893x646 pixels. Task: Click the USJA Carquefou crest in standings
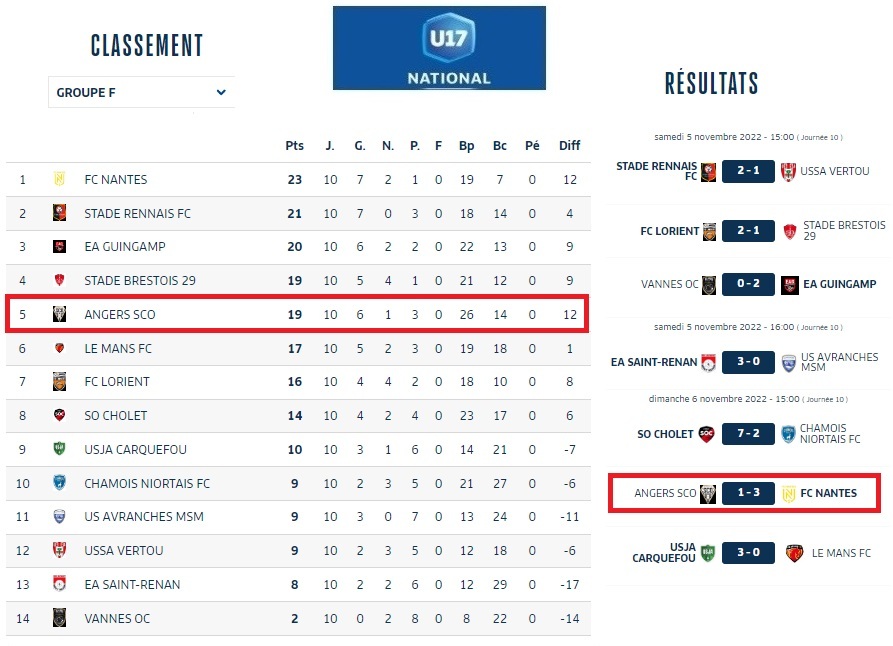point(59,449)
